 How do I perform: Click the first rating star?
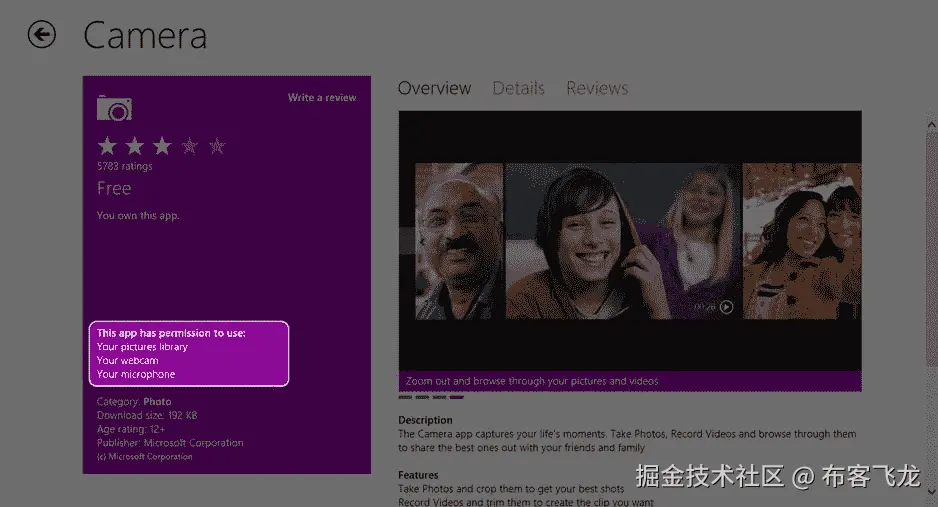tap(107, 145)
